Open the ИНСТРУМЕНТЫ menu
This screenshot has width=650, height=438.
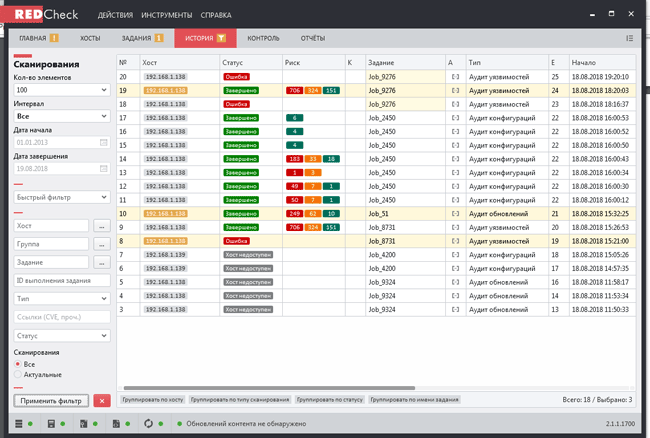pos(167,15)
